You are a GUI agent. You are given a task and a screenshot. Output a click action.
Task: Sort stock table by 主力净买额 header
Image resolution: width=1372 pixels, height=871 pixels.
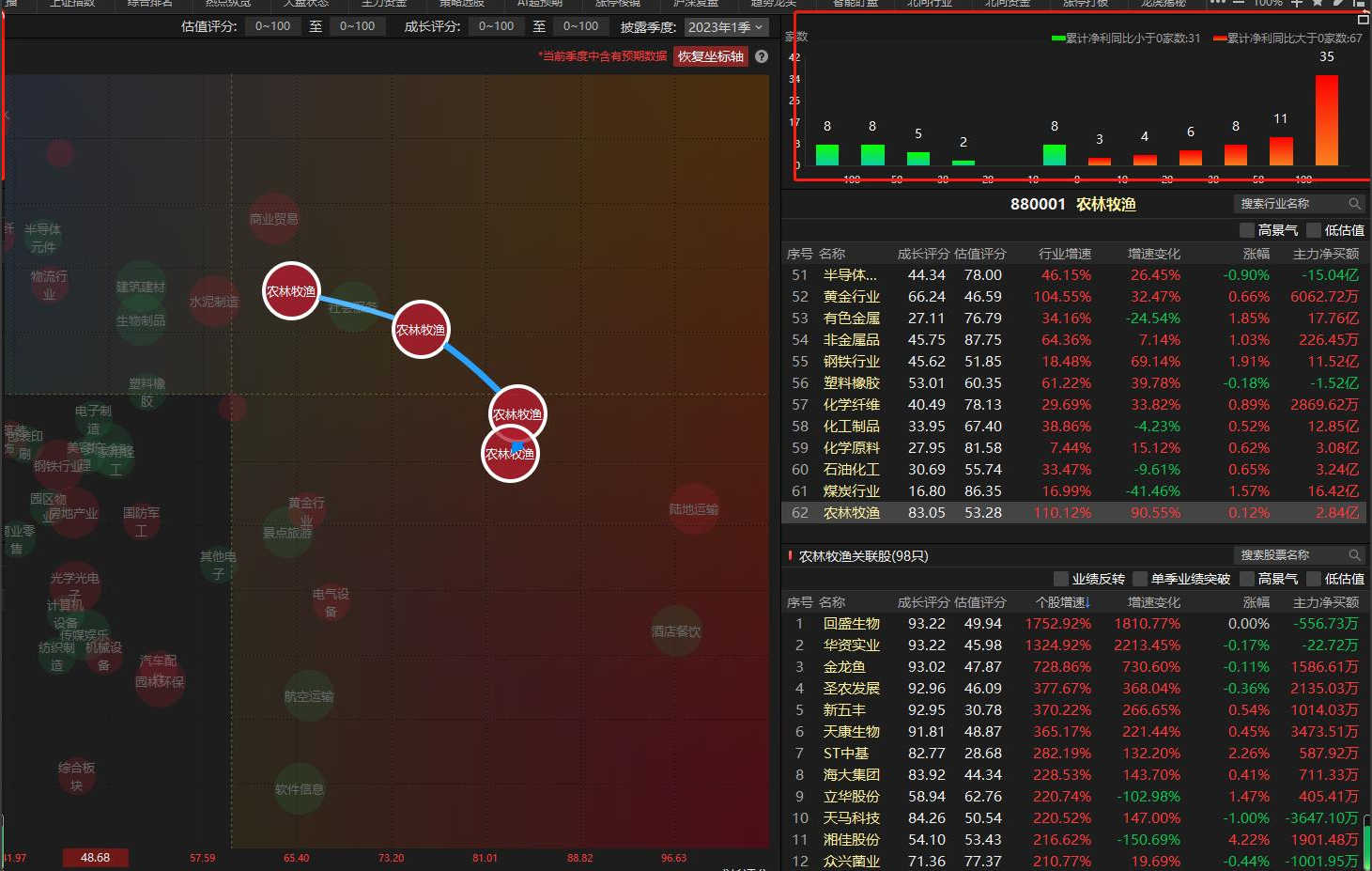[x=1326, y=602]
